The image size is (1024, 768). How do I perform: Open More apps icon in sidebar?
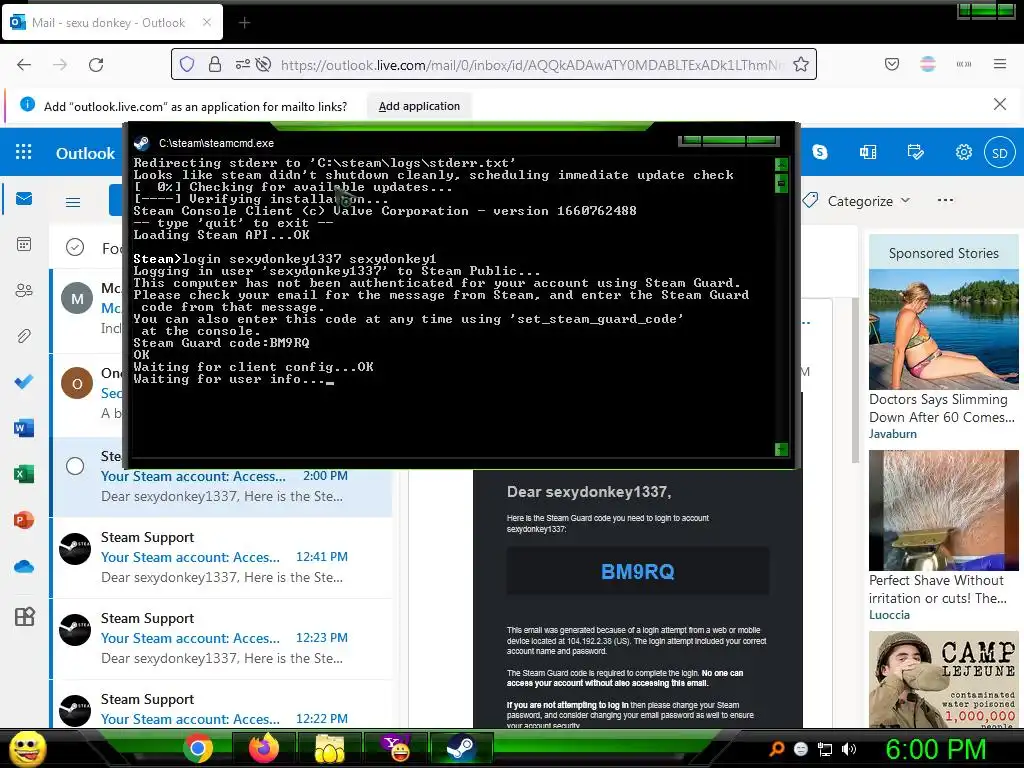click(x=24, y=616)
